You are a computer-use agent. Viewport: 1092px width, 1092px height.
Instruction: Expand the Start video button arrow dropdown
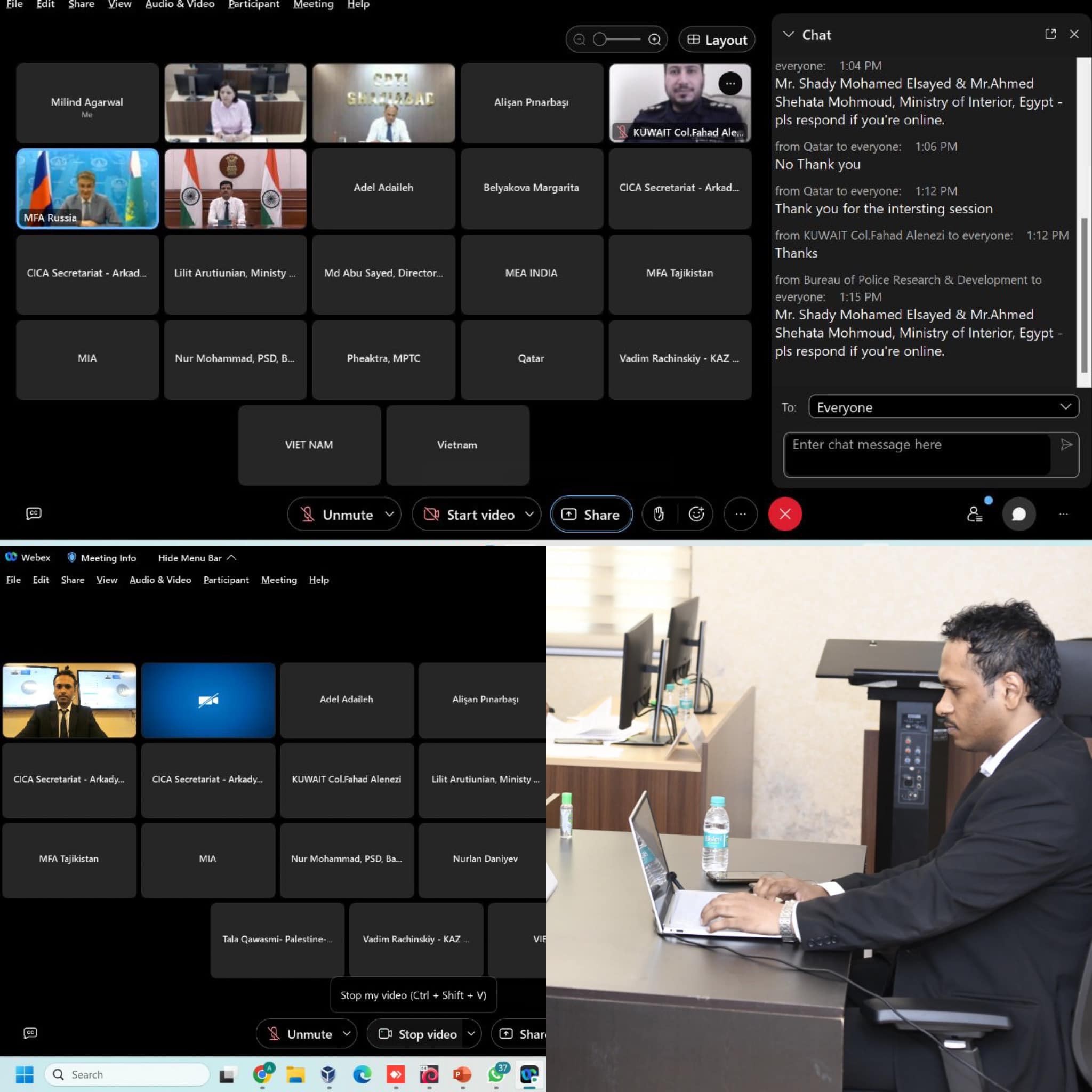click(x=530, y=514)
